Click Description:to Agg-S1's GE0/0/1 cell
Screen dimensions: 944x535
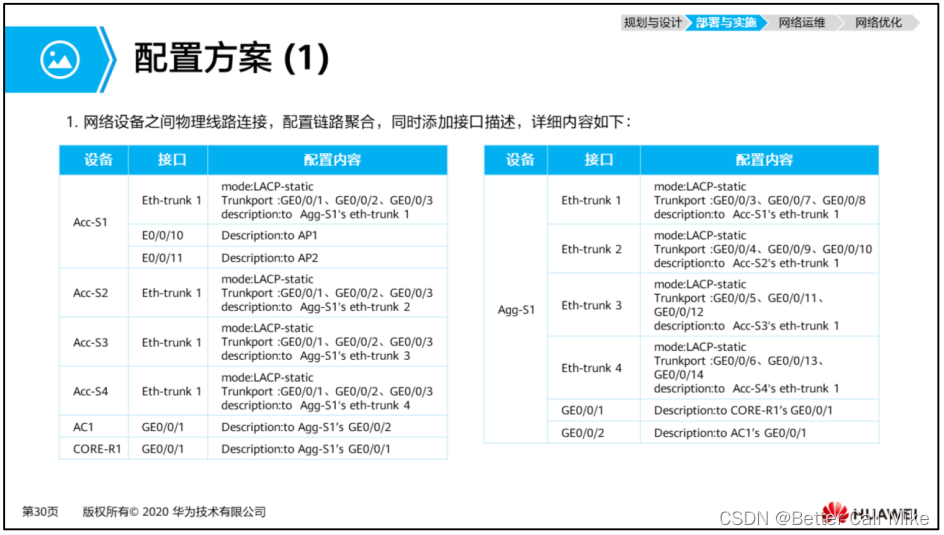(328, 449)
